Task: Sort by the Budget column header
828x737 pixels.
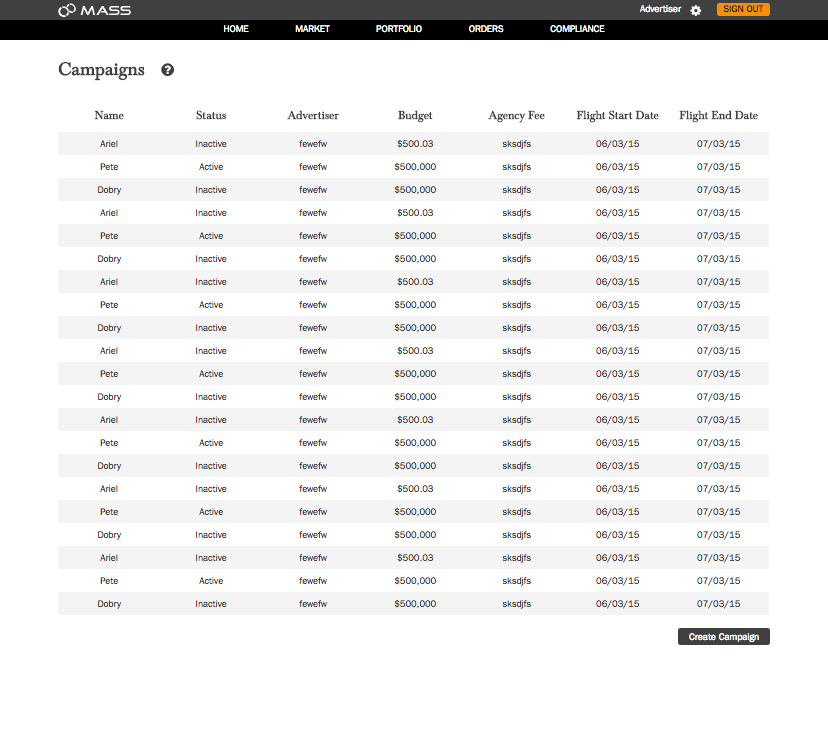Action: point(415,116)
